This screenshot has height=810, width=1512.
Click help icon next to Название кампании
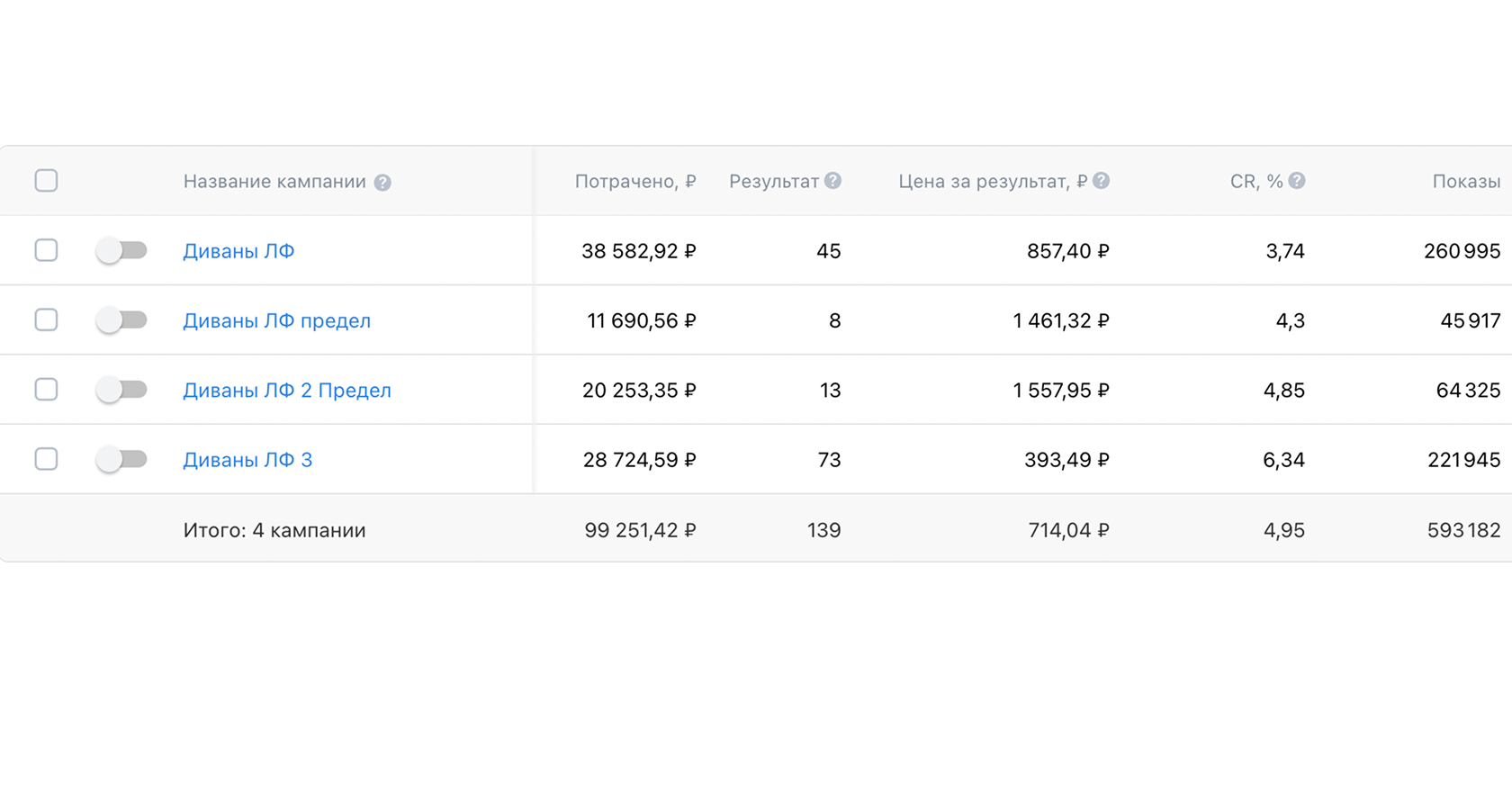coord(382,183)
